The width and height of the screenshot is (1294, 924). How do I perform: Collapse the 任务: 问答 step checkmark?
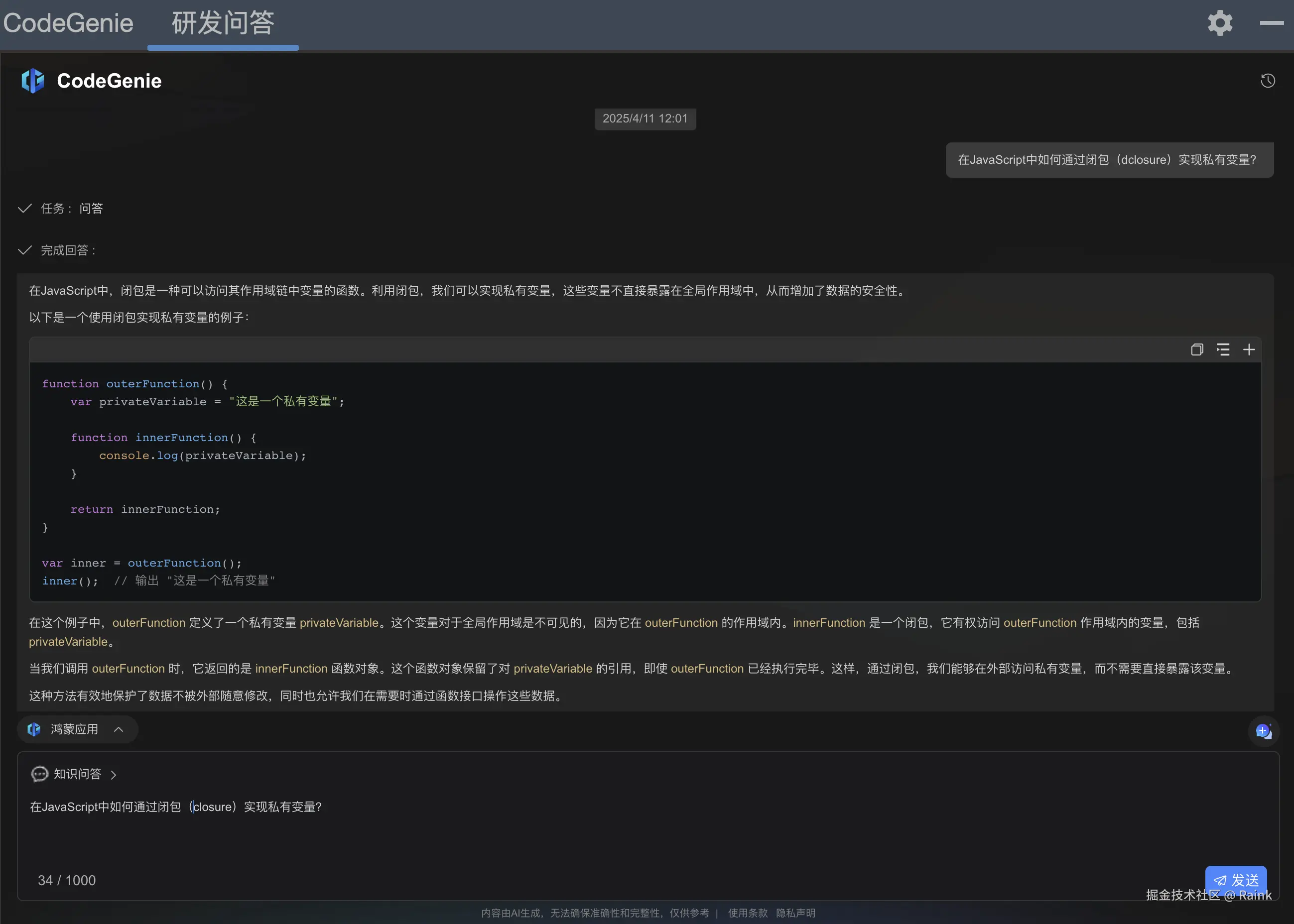[x=24, y=208]
